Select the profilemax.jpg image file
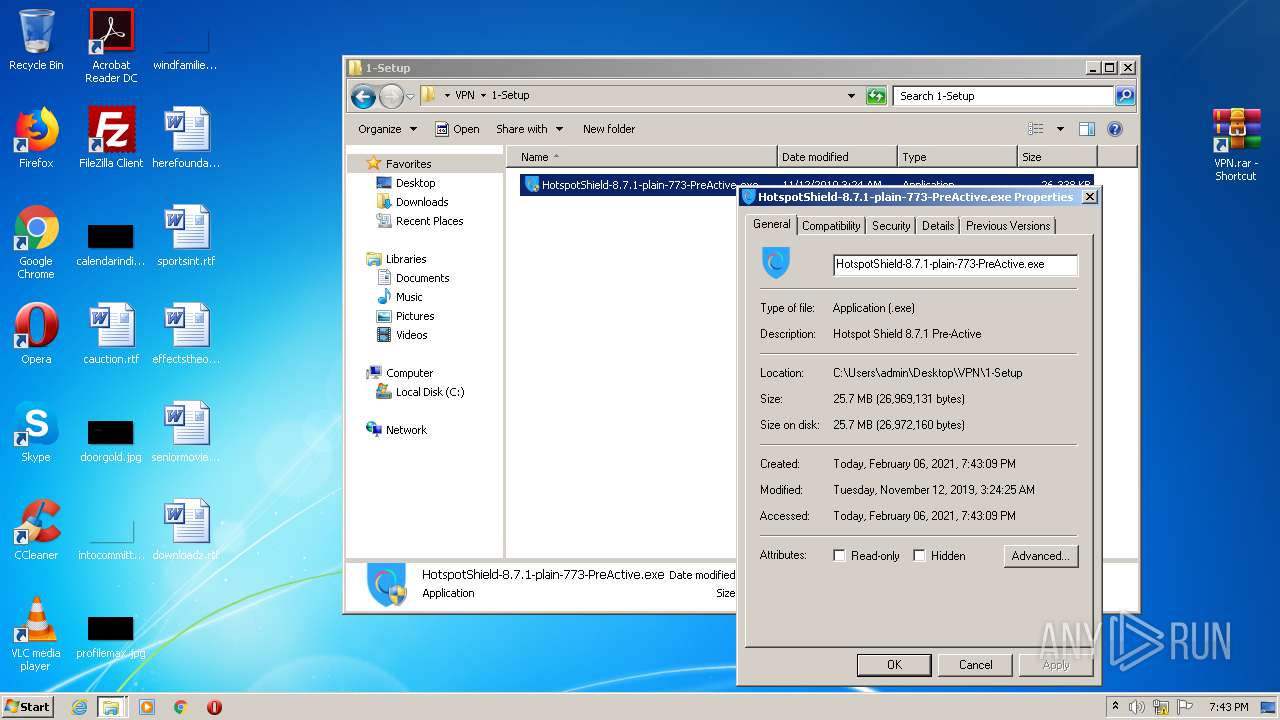Image resolution: width=1280 pixels, height=720 pixels. point(111,636)
